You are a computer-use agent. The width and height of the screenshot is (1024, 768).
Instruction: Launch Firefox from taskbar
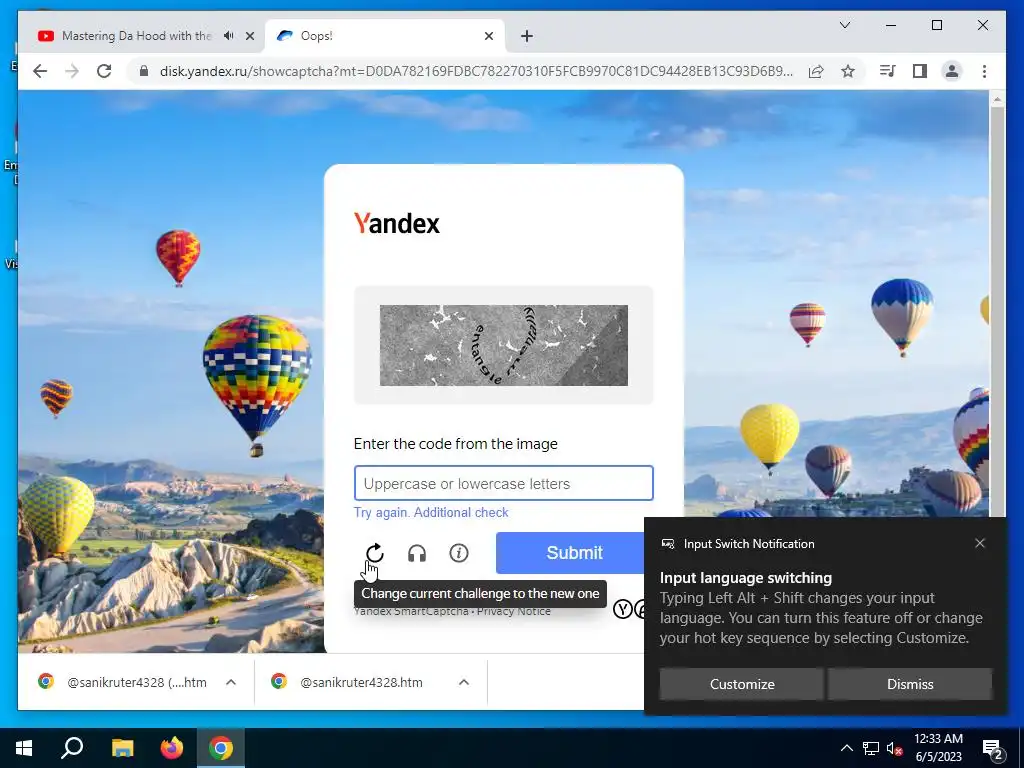coord(172,748)
